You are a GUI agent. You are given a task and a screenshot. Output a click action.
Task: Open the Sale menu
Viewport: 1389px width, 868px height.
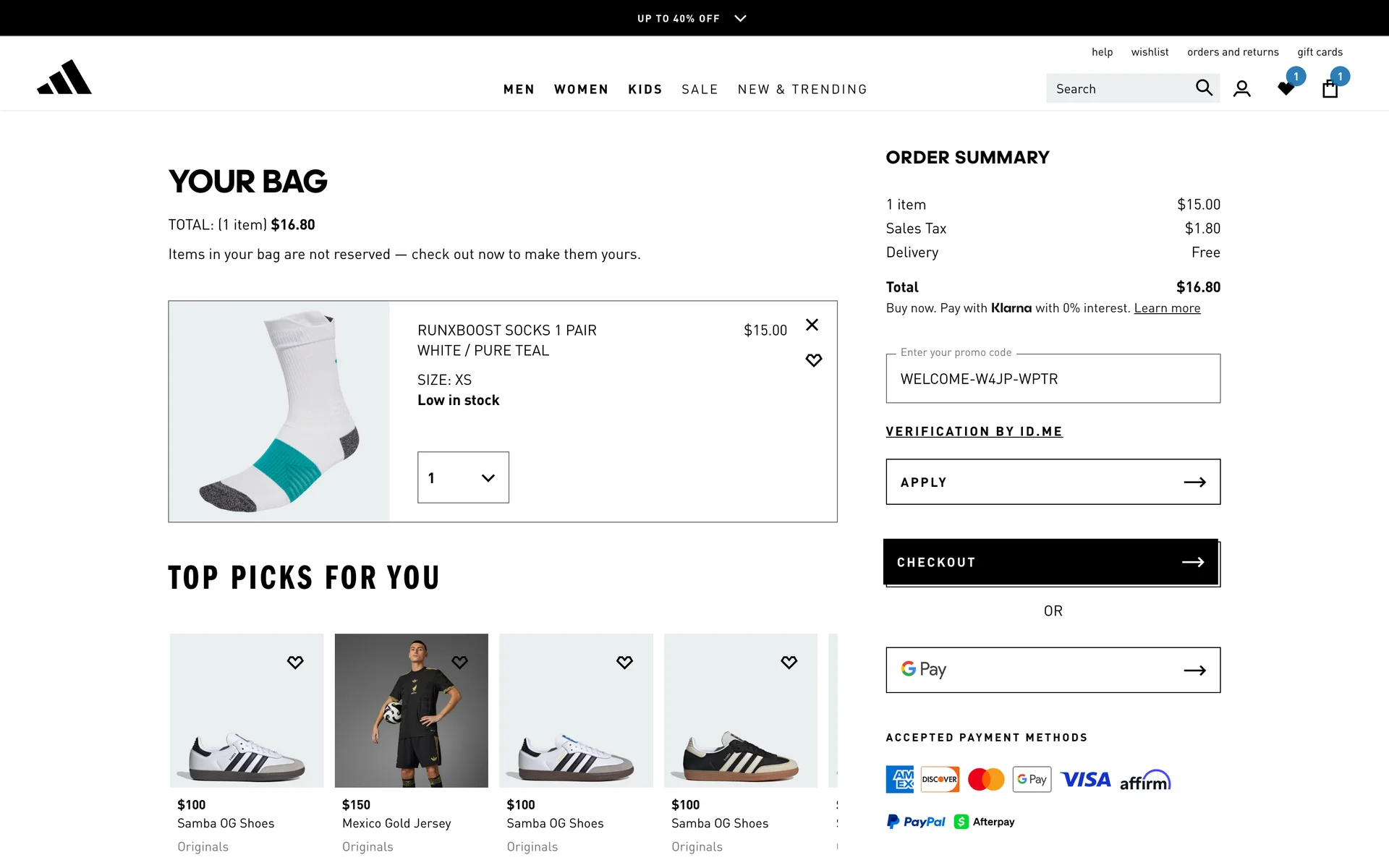coord(700,89)
